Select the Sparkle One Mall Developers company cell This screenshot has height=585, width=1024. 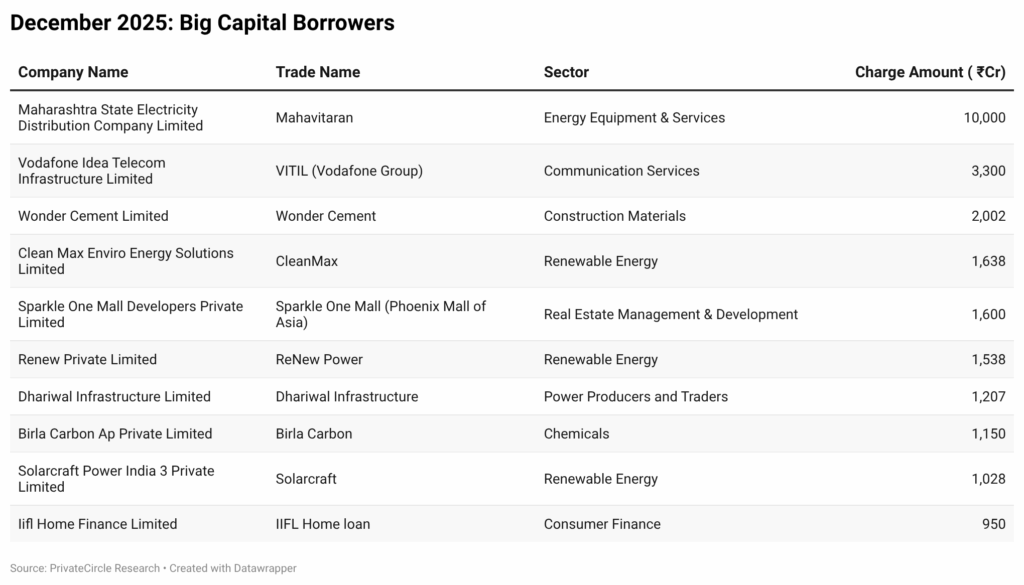(x=130, y=314)
